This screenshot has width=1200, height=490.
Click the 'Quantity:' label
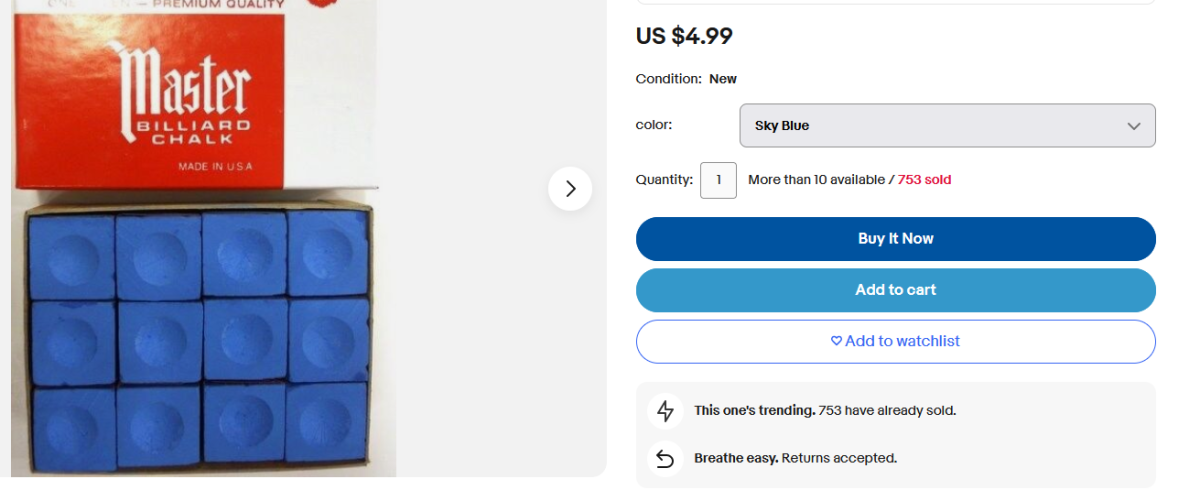[x=664, y=180]
